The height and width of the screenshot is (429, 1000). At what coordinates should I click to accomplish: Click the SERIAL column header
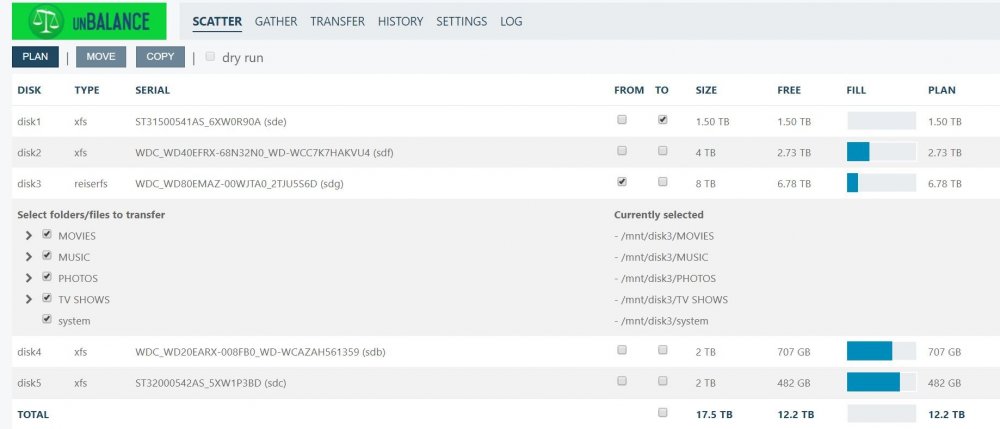tap(152, 91)
